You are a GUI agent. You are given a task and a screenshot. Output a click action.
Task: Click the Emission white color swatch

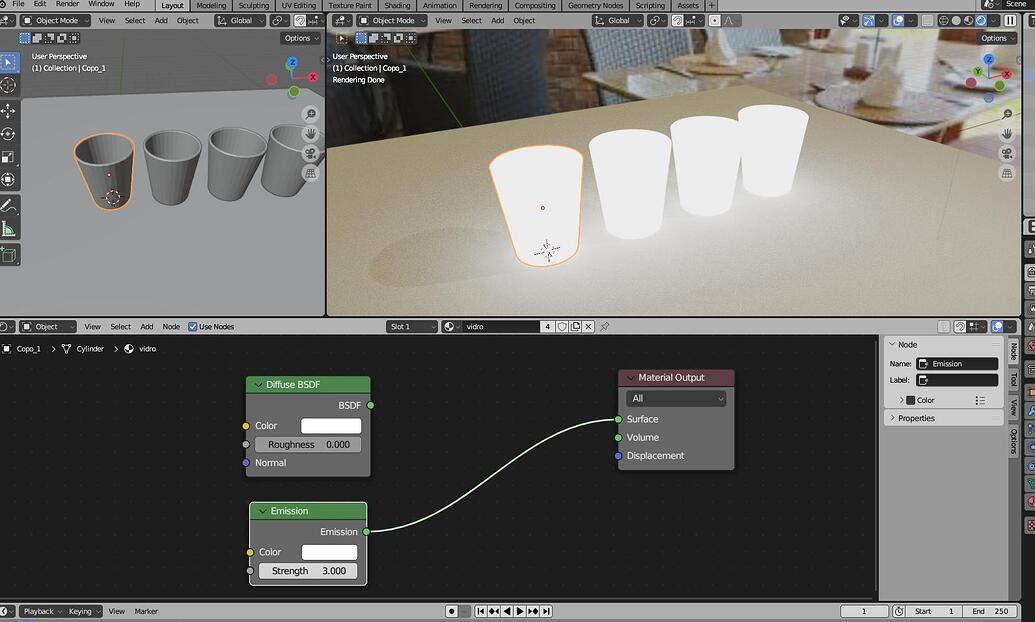[329, 552]
